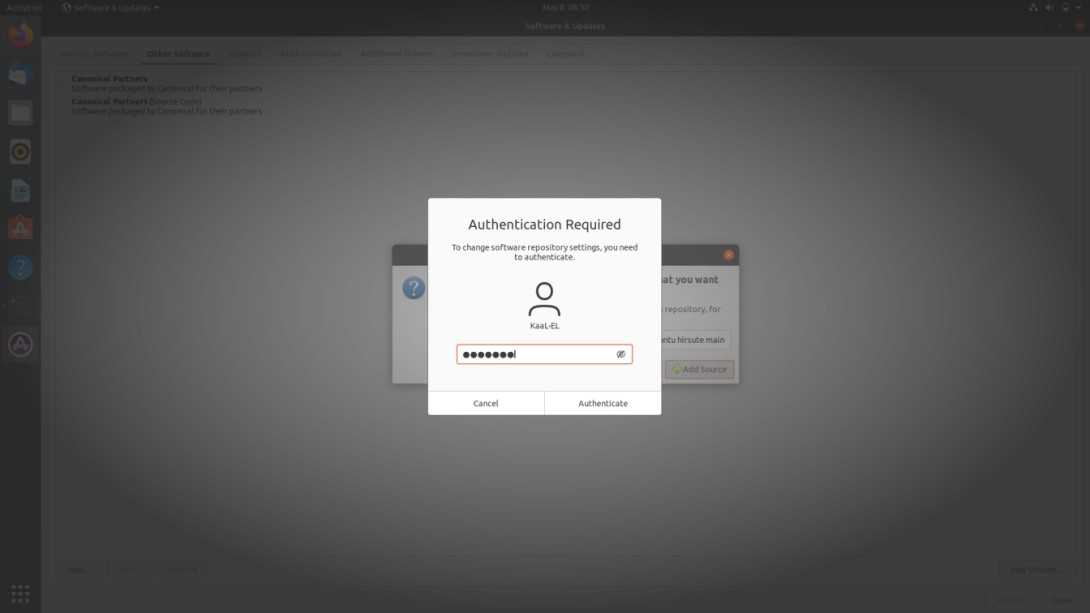Viewport: 1090px width, 613px height.
Task: Open Ubuntu Software from the dock
Action: (20, 229)
